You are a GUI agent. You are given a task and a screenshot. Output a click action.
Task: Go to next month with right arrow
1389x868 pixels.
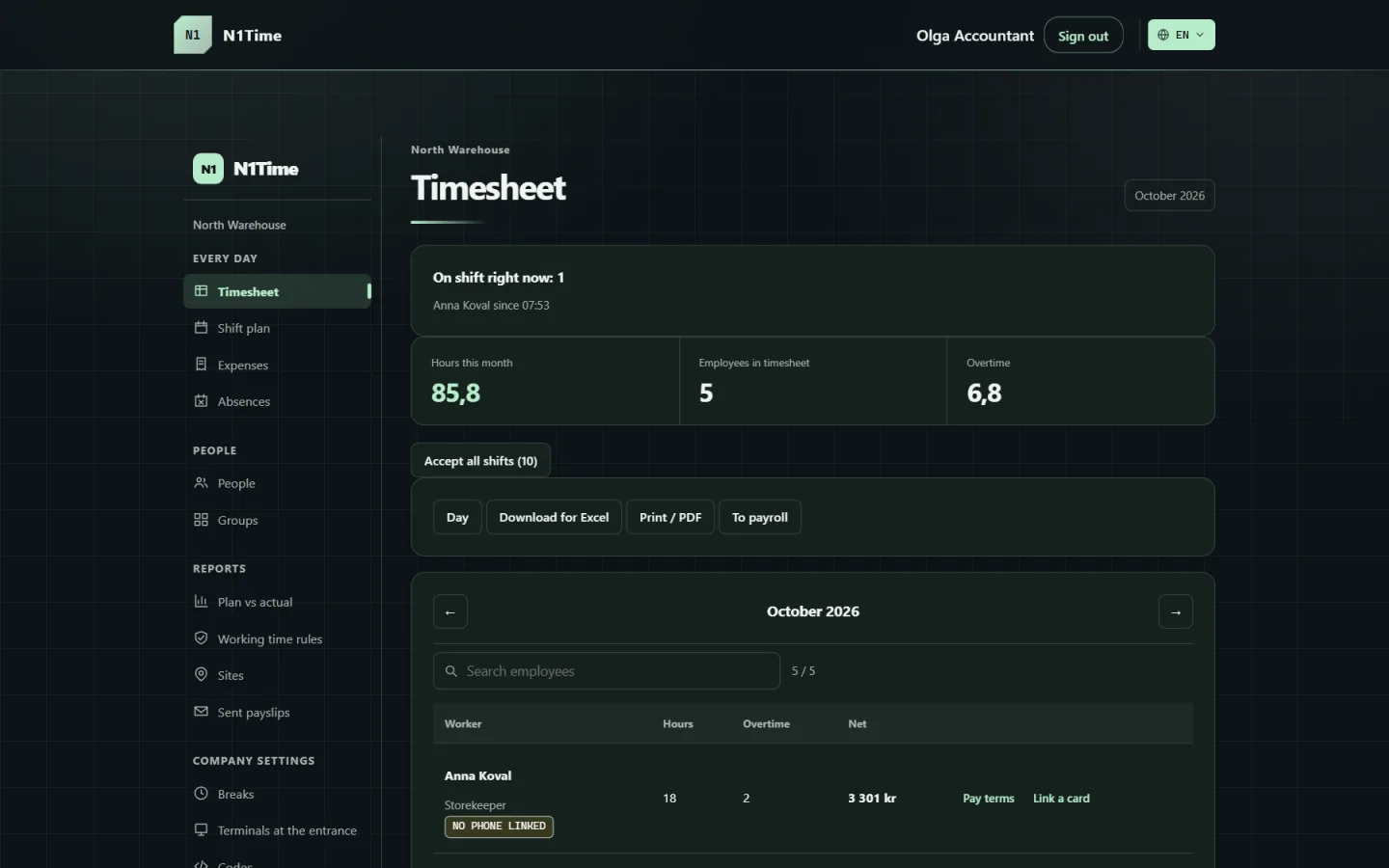tap(1176, 611)
